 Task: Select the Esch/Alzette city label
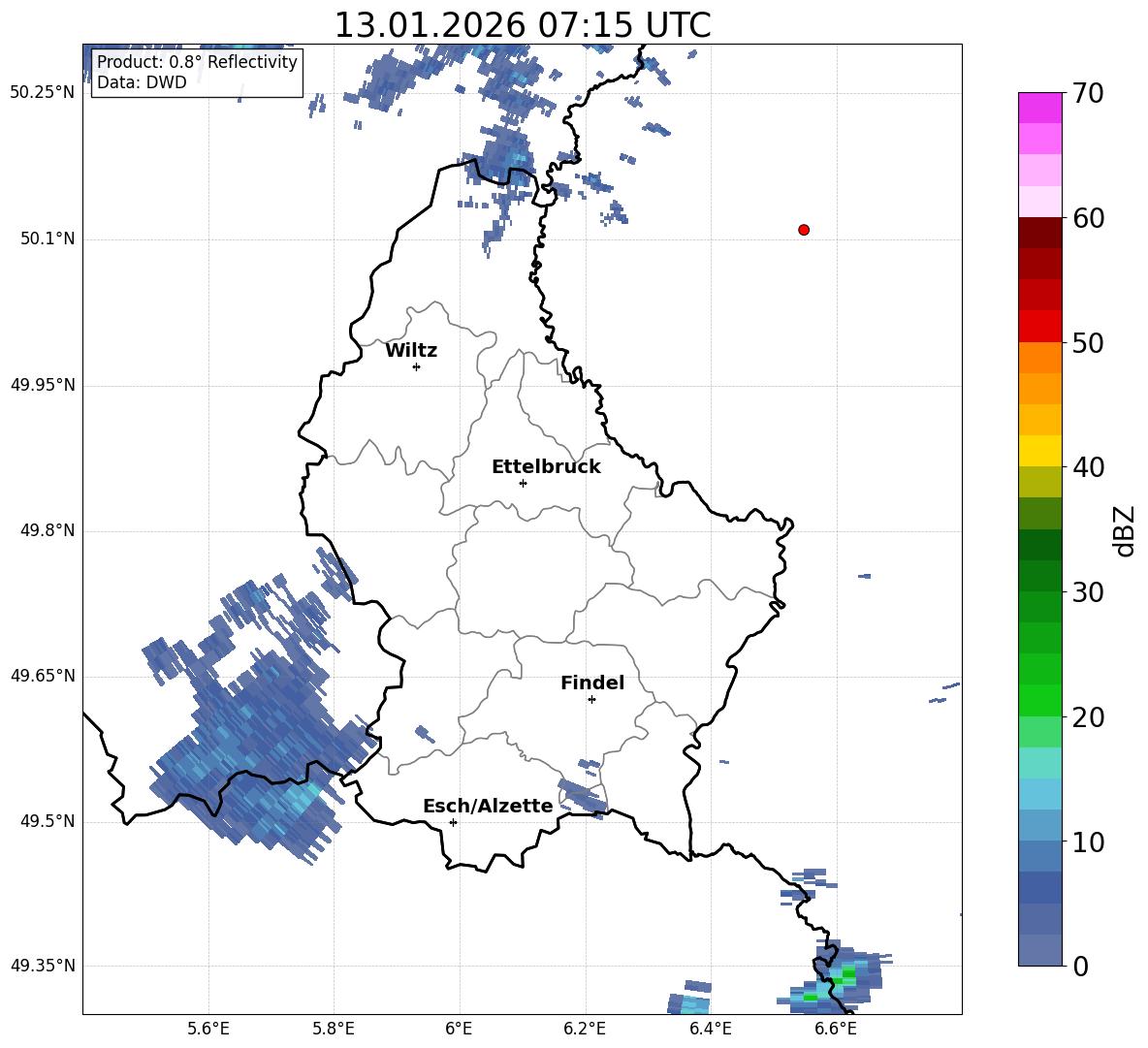click(489, 807)
